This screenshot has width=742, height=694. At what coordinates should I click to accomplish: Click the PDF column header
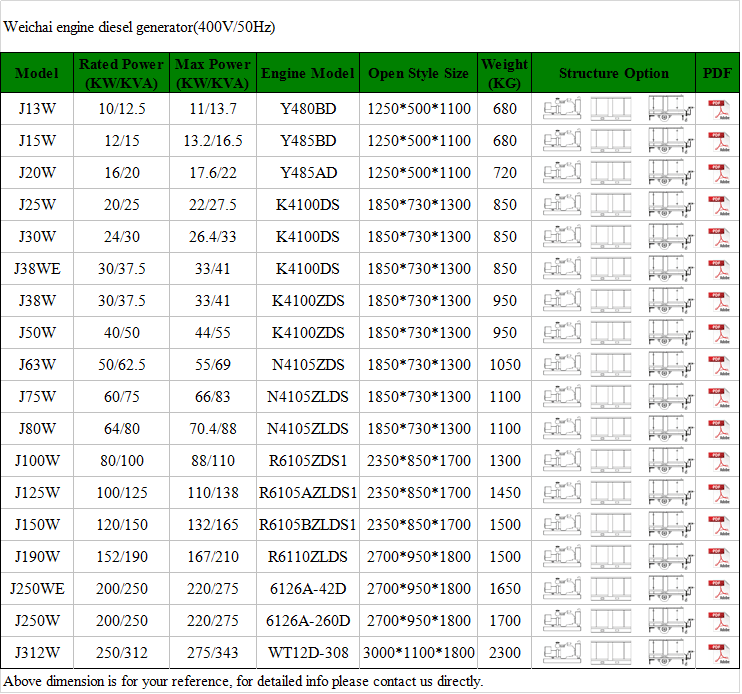(717, 73)
